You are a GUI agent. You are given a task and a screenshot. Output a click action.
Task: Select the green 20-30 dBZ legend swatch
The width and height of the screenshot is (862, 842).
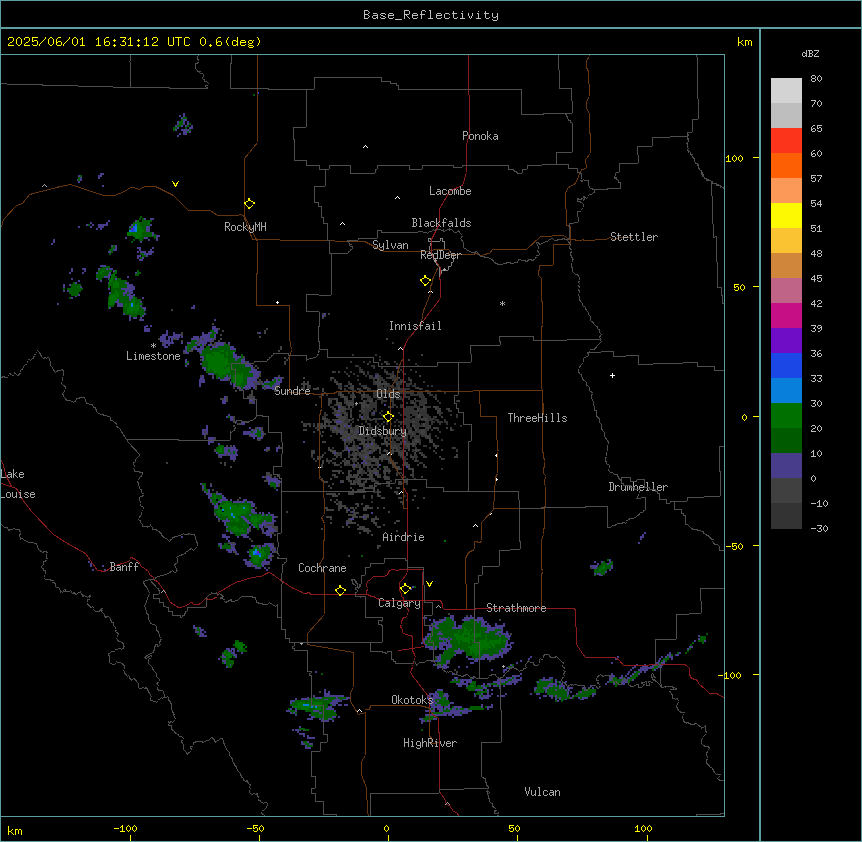click(x=786, y=416)
